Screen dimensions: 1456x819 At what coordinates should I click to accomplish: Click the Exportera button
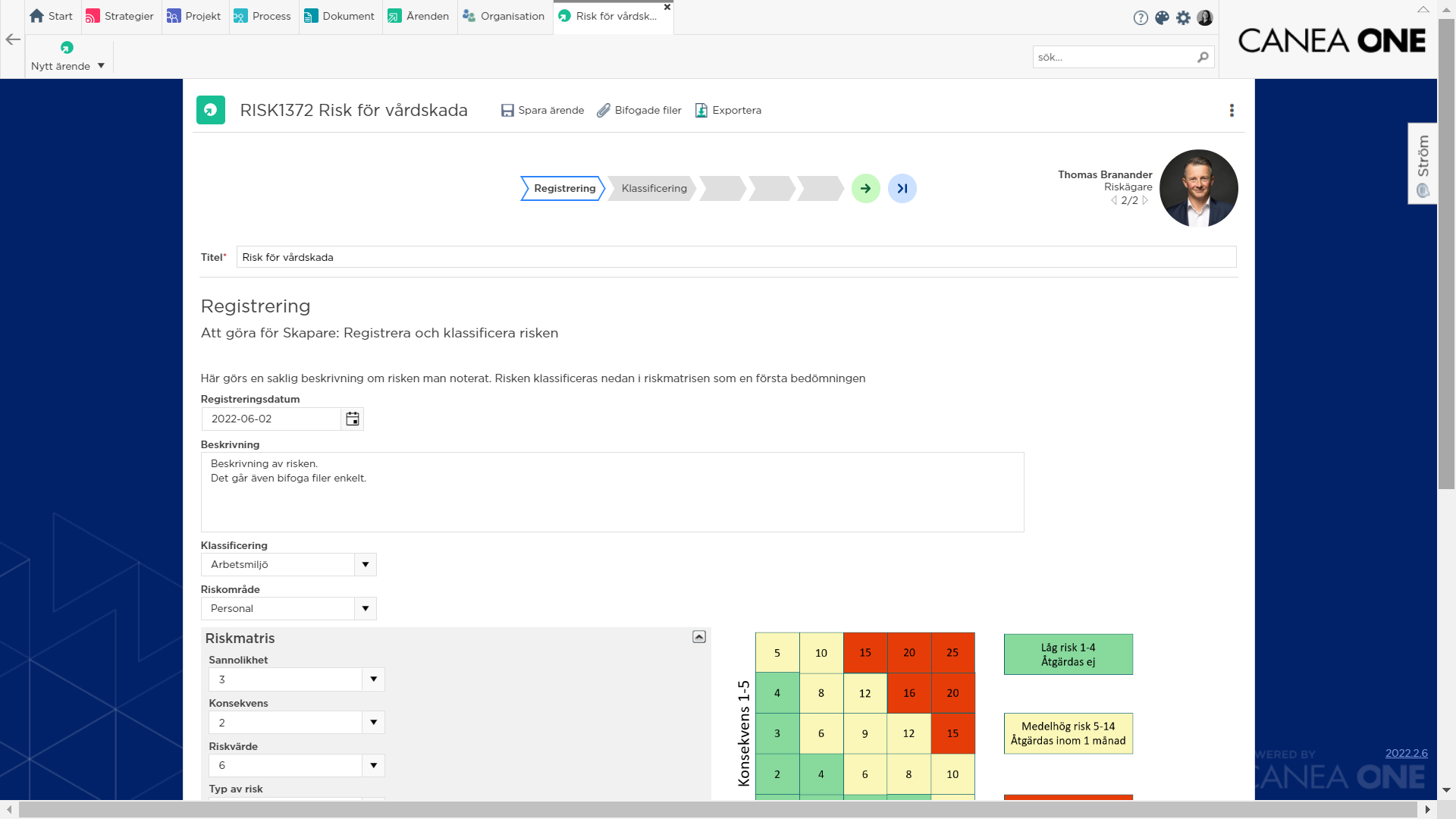coord(728,111)
